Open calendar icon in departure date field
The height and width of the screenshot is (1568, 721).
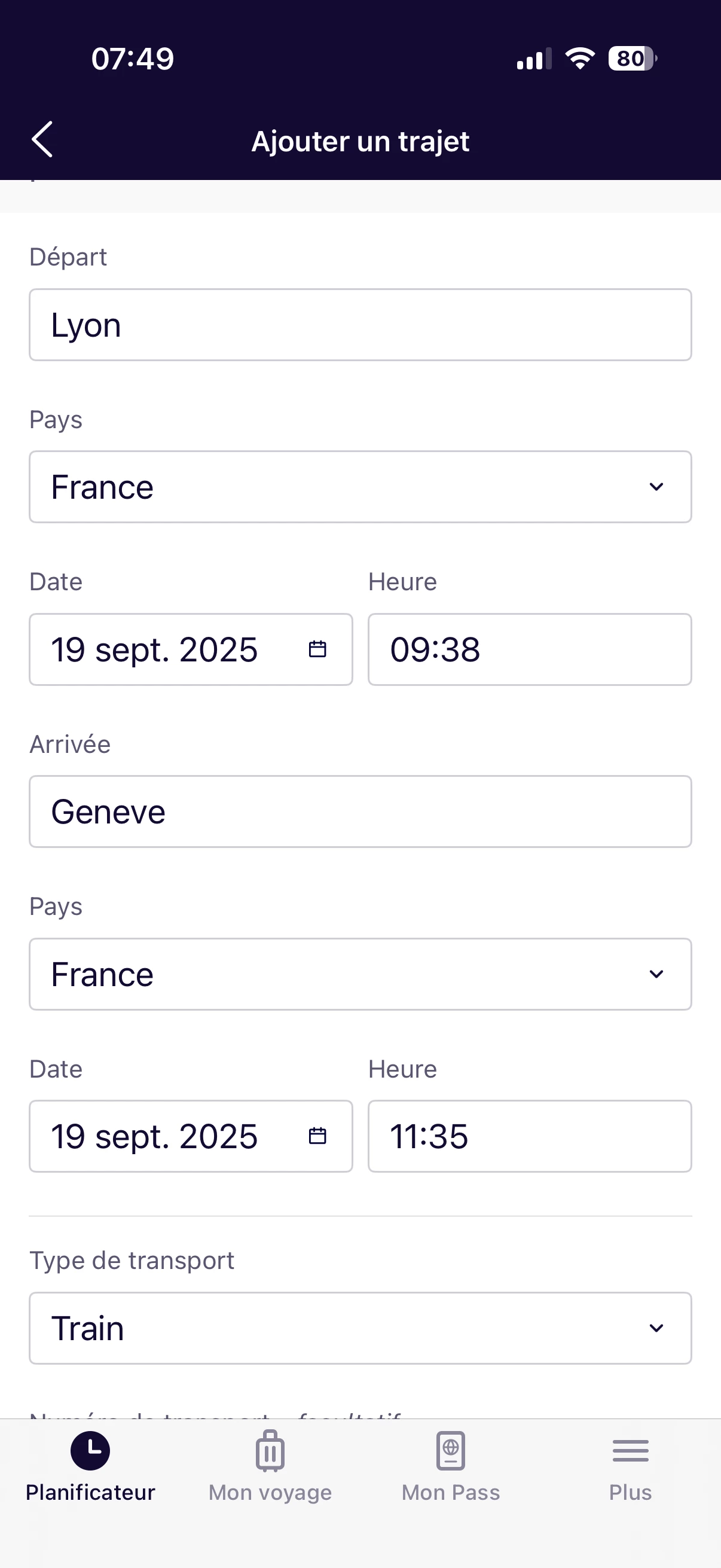(x=317, y=649)
